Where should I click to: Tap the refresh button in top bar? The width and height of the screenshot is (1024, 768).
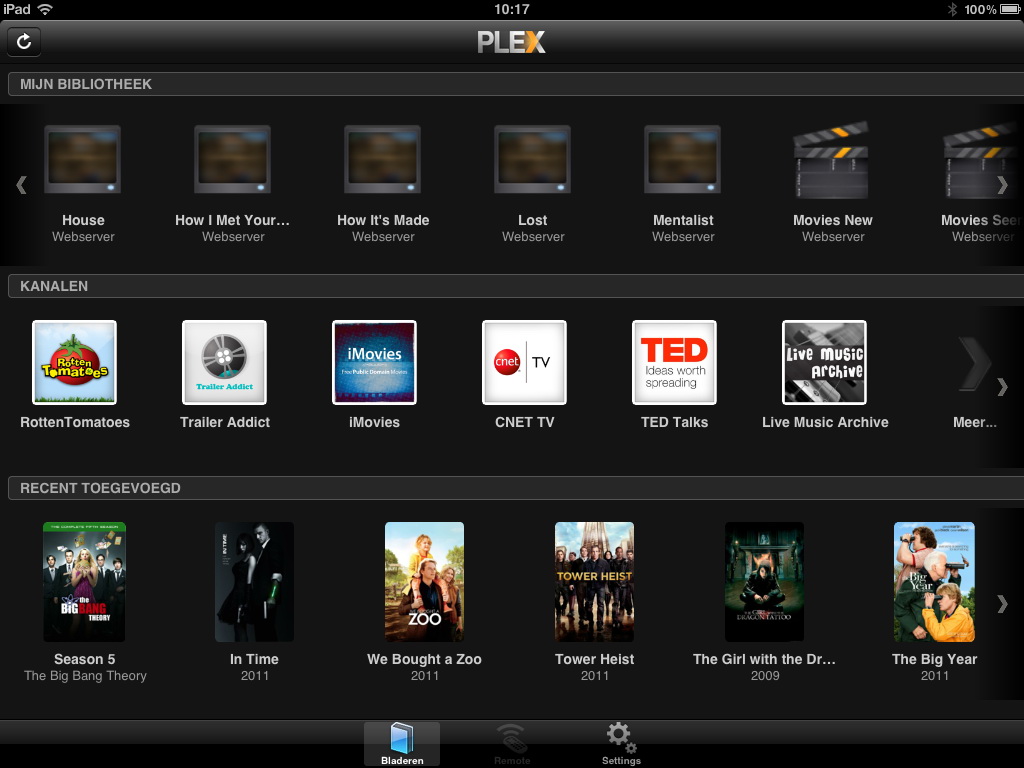coord(24,42)
